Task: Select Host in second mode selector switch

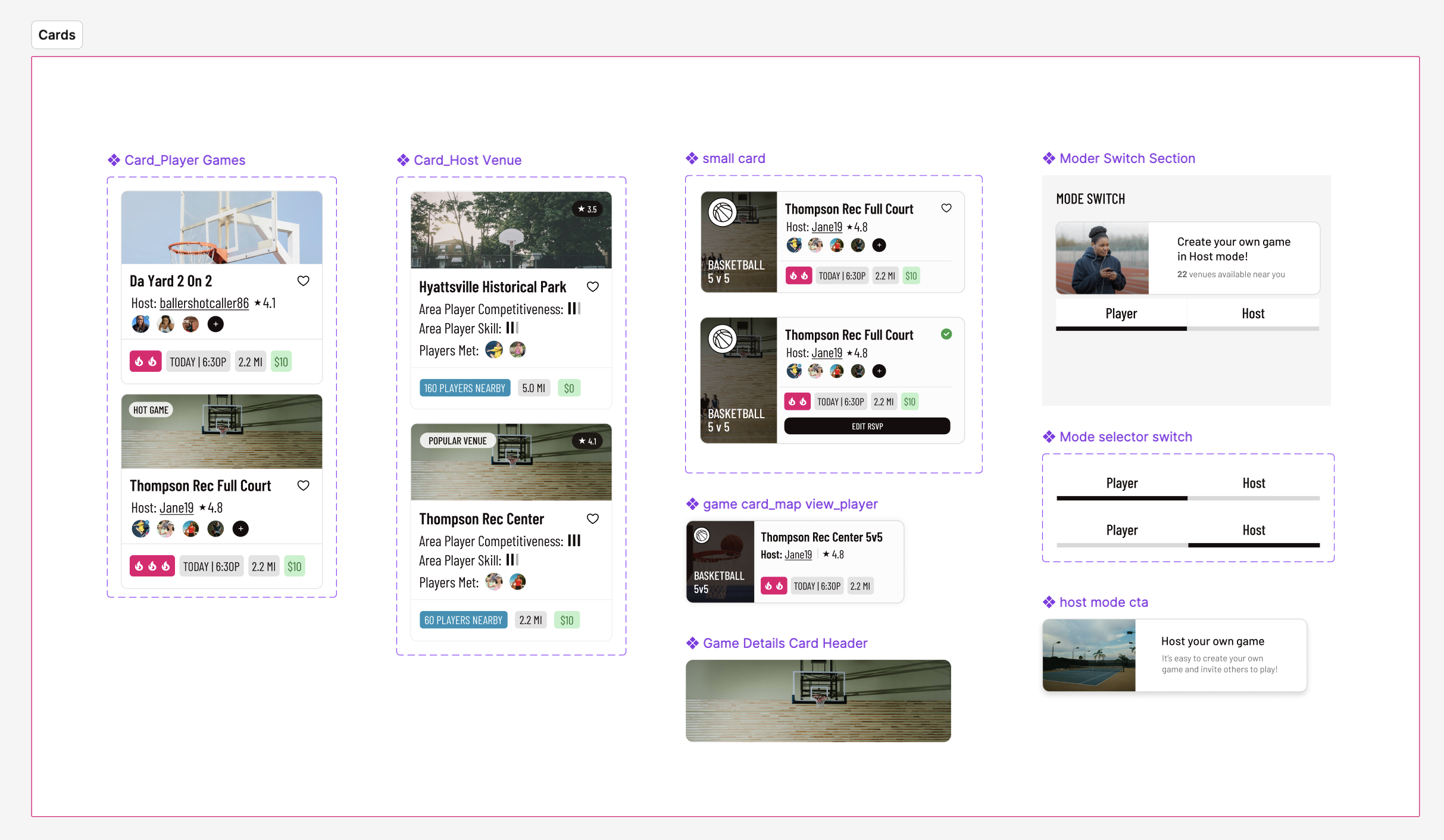Action: (x=1253, y=530)
